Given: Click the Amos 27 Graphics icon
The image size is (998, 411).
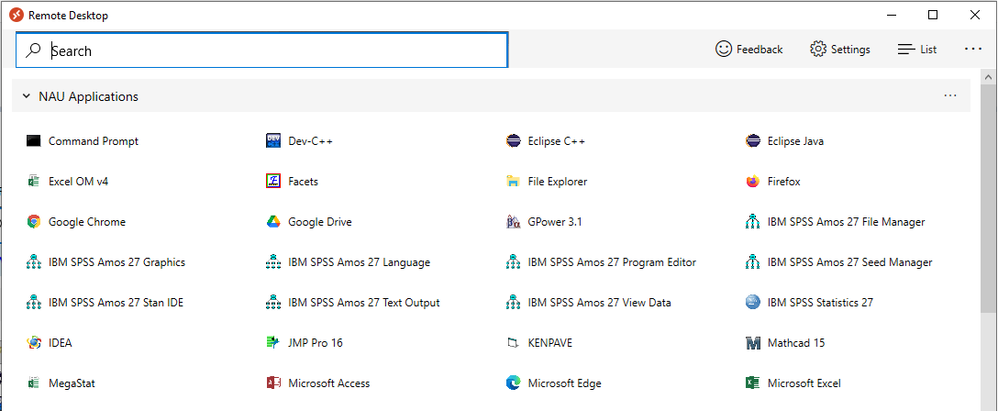Looking at the screenshot, I should point(34,262).
